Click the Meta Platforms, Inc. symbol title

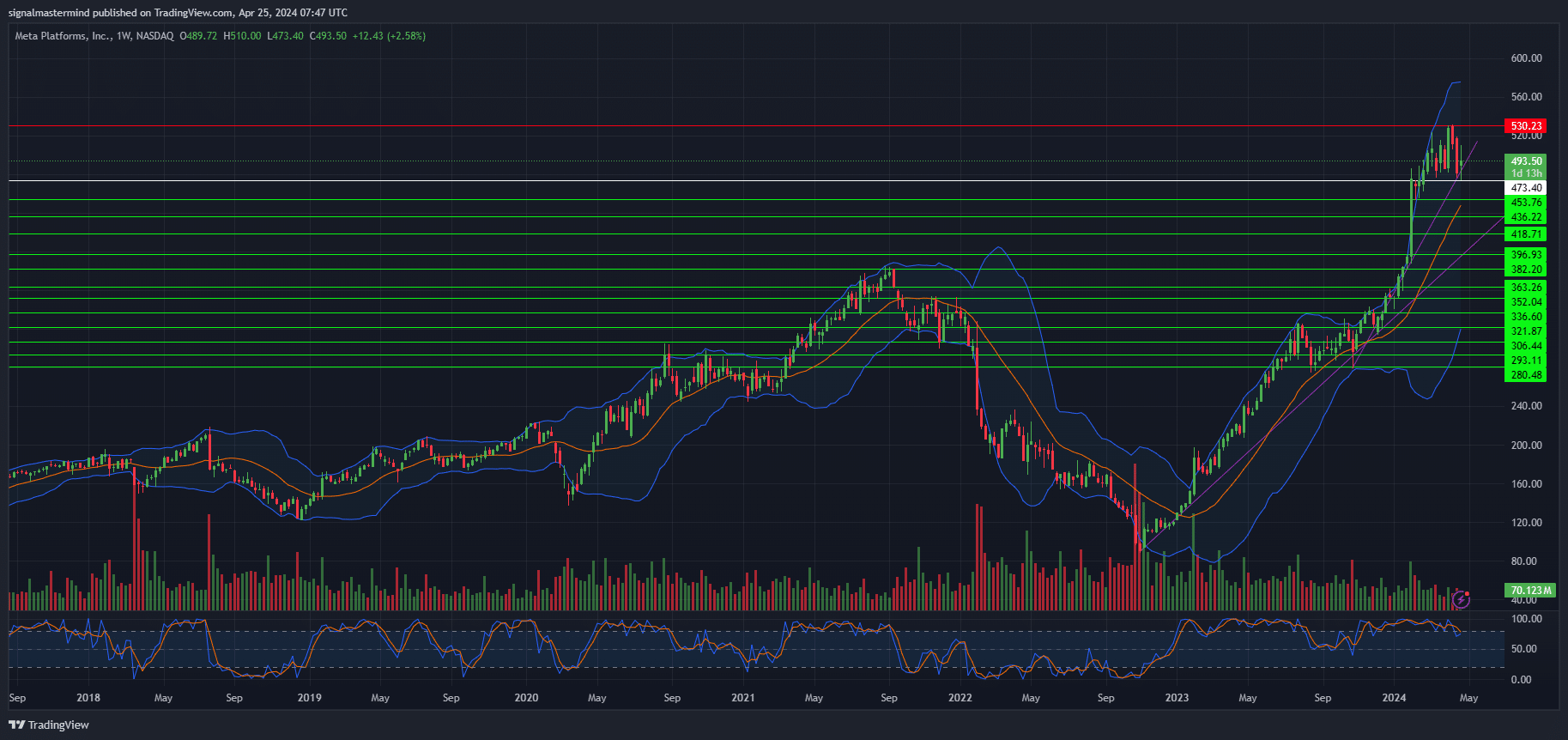click(x=64, y=36)
